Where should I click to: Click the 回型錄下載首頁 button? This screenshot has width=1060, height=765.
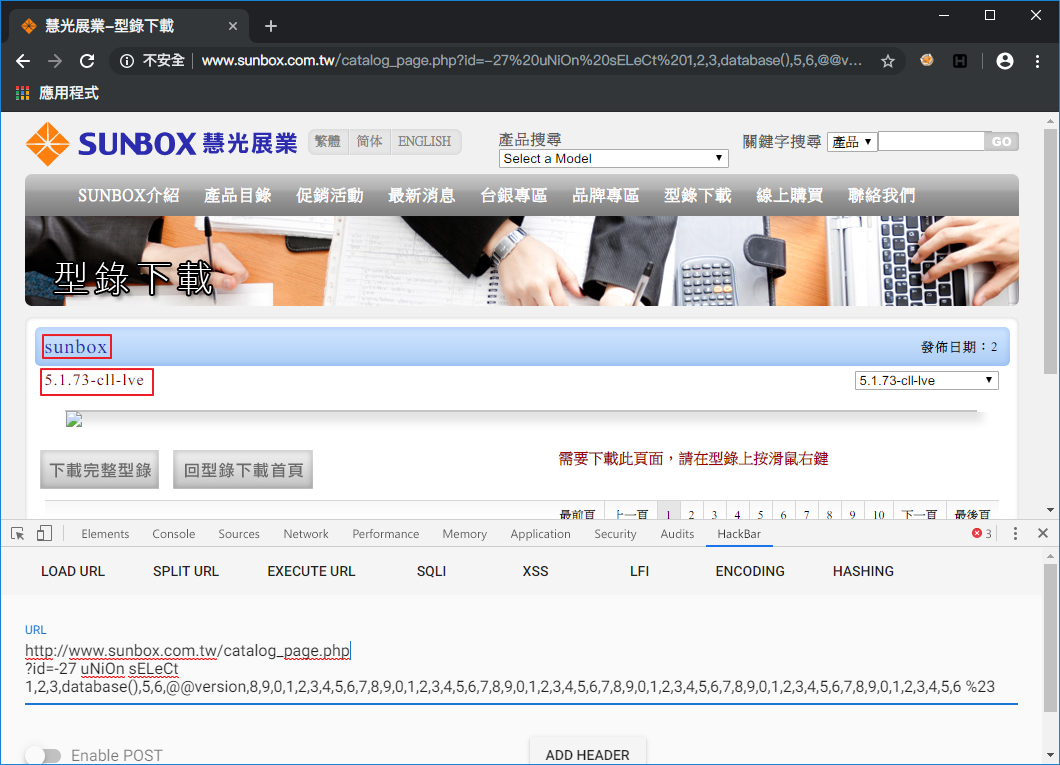(x=243, y=470)
